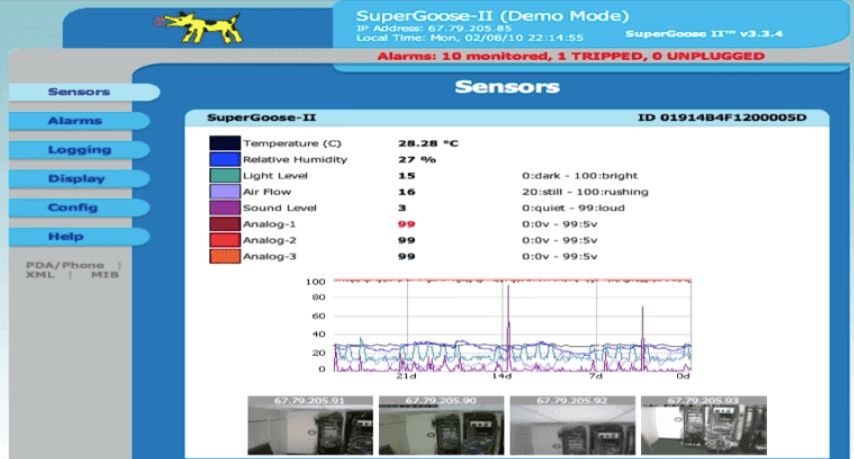Click the Air Flow label
This screenshot has height=459, width=854.
tap(267, 192)
